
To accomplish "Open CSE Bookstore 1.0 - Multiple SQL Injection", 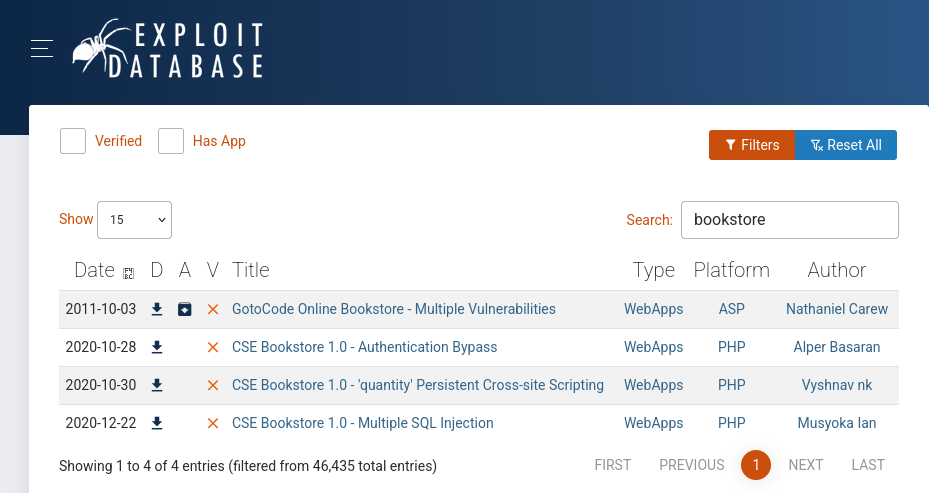I will tap(363, 423).
